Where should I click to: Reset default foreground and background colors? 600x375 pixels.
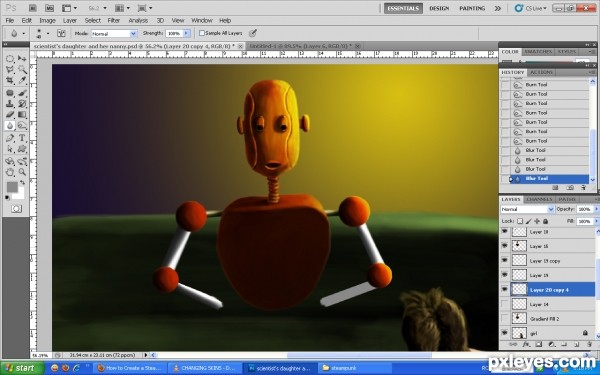point(7,198)
